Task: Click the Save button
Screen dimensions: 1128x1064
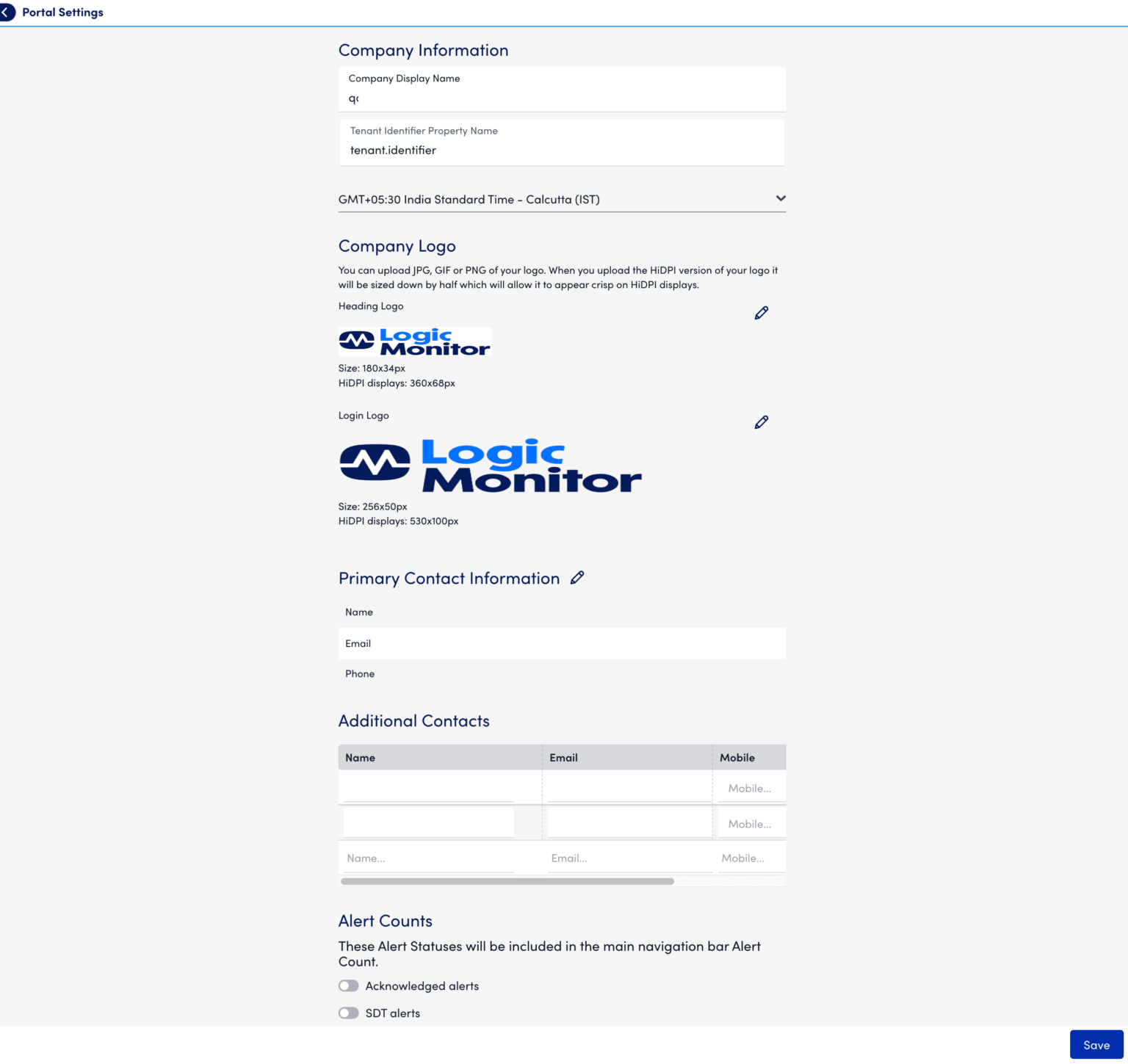Action: click(1096, 1044)
